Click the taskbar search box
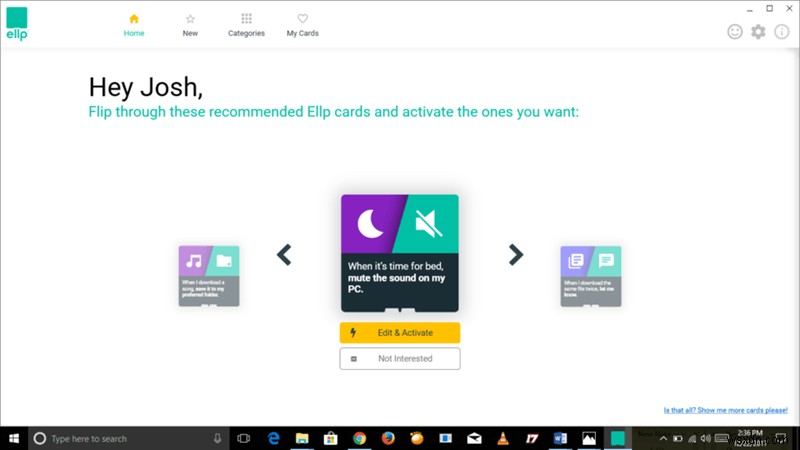Screen dimensions: 800x450 (128, 438)
